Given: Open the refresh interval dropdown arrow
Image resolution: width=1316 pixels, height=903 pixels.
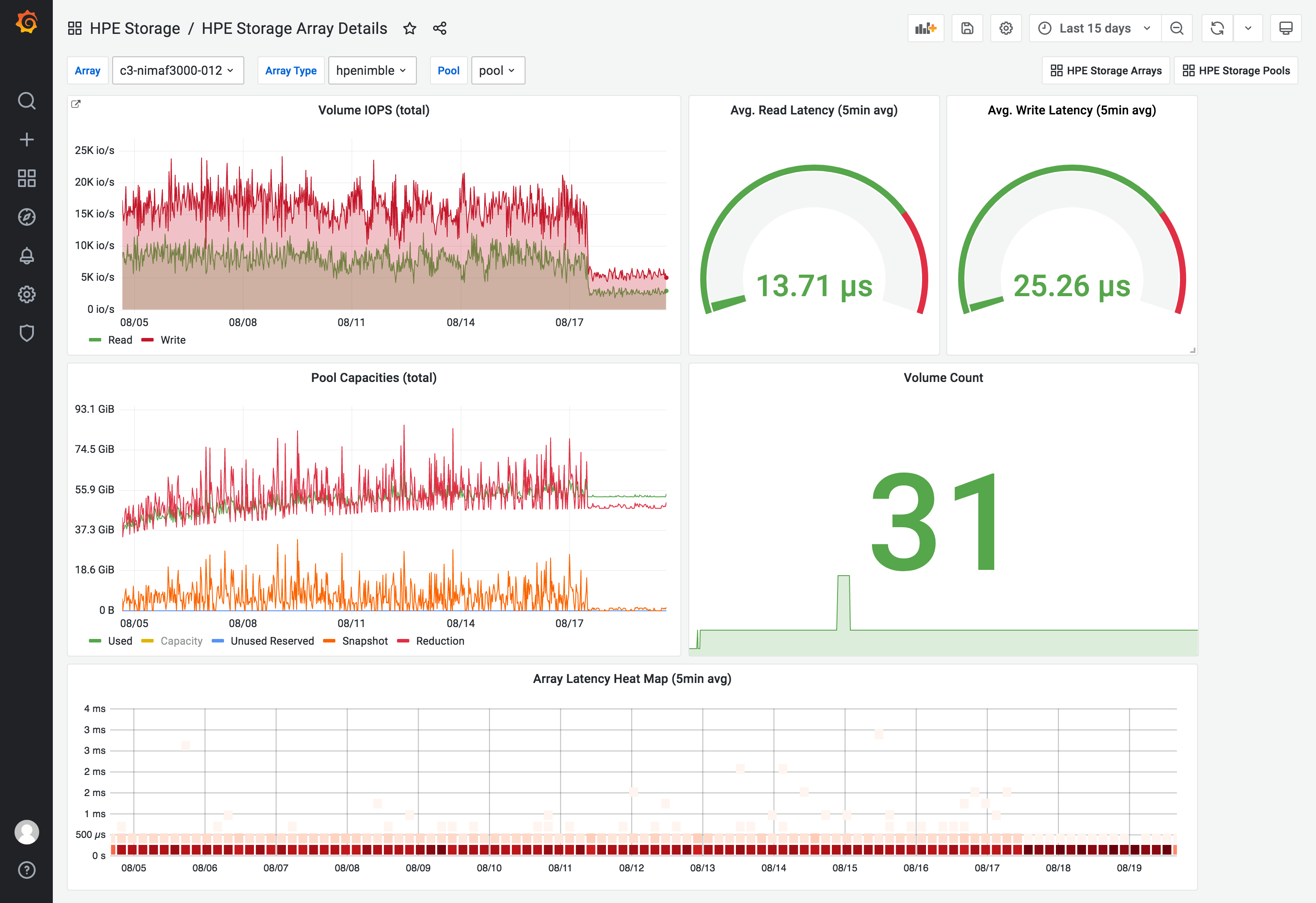Looking at the screenshot, I should (1247, 28).
